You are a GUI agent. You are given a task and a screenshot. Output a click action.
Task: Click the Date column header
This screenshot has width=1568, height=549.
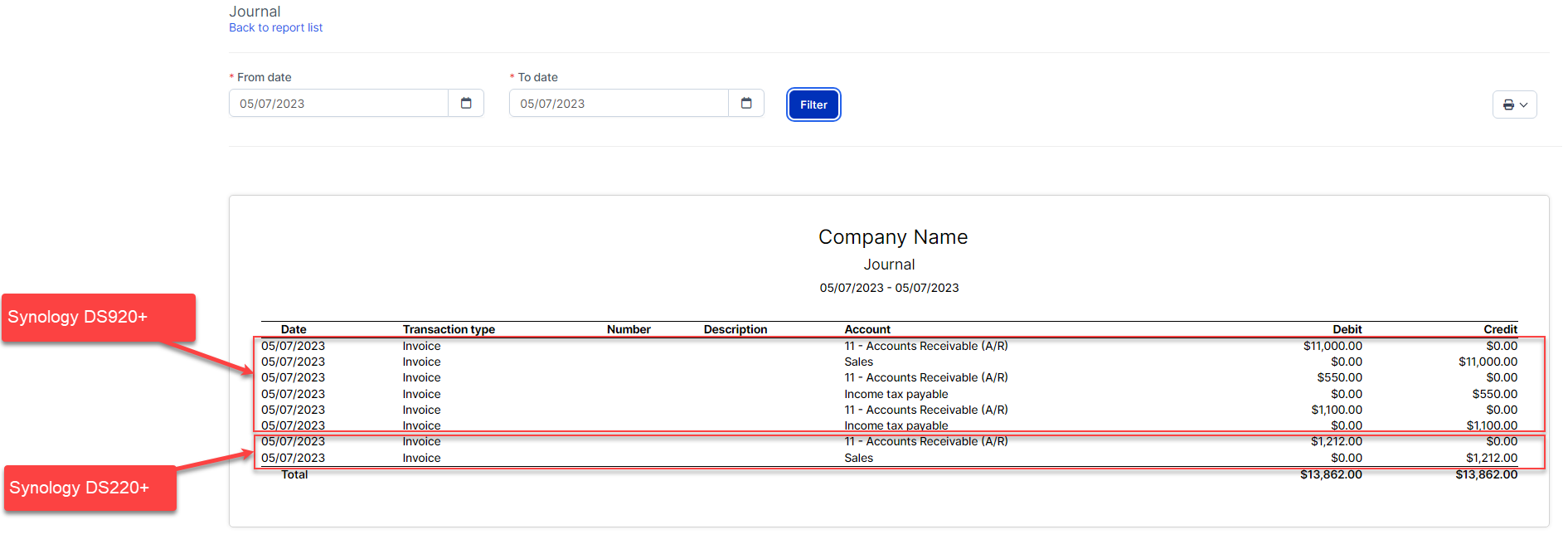click(x=294, y=329)
